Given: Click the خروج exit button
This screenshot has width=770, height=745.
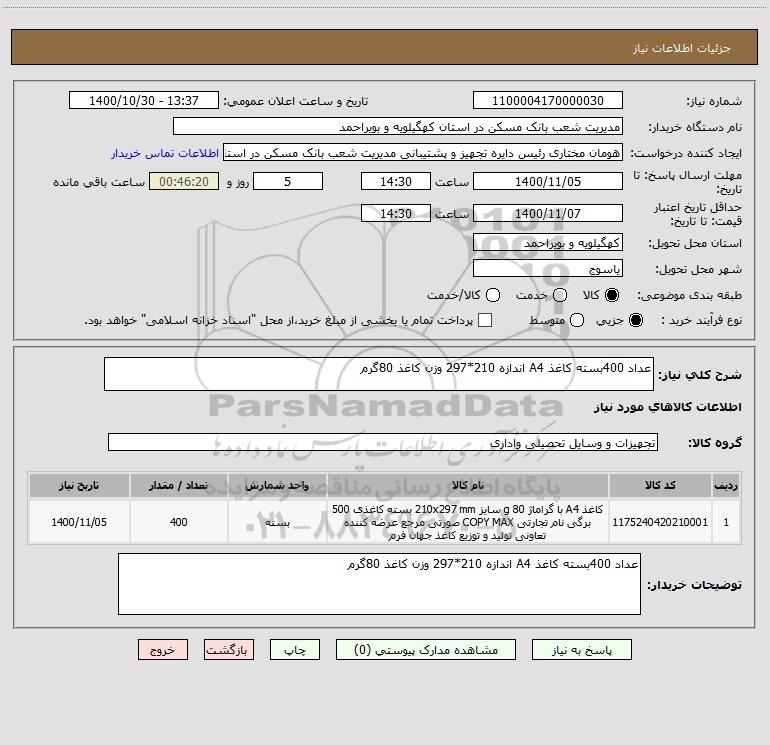Looking at the screenshot, I should pos(163,650).
